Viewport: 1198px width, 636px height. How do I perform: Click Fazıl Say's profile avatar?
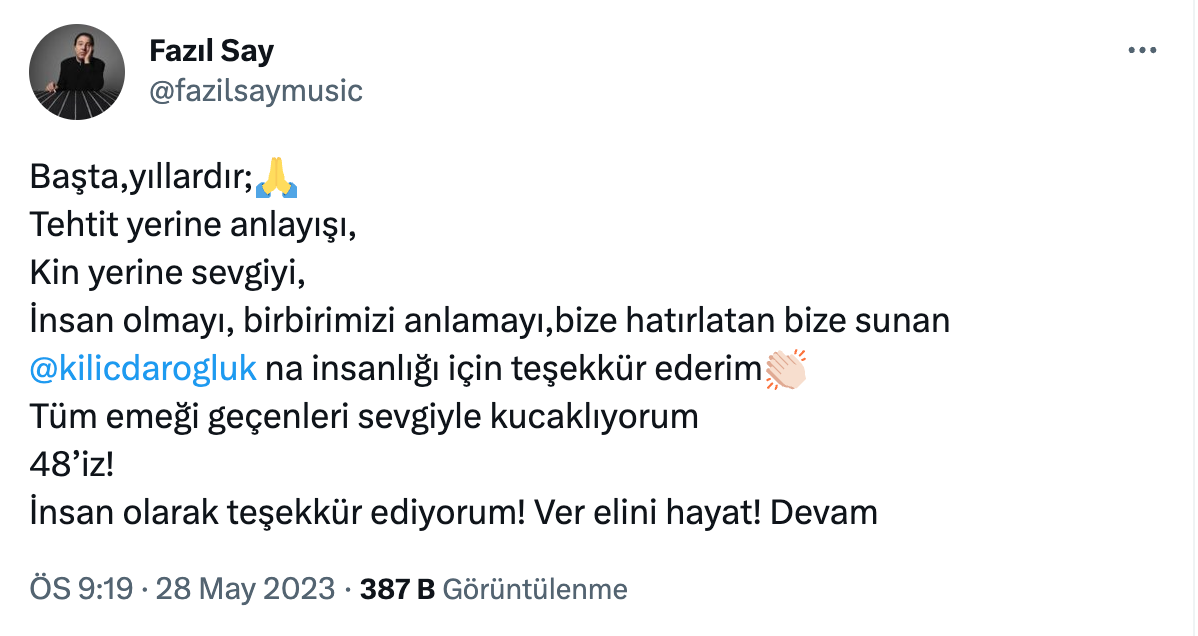[76, 71]
